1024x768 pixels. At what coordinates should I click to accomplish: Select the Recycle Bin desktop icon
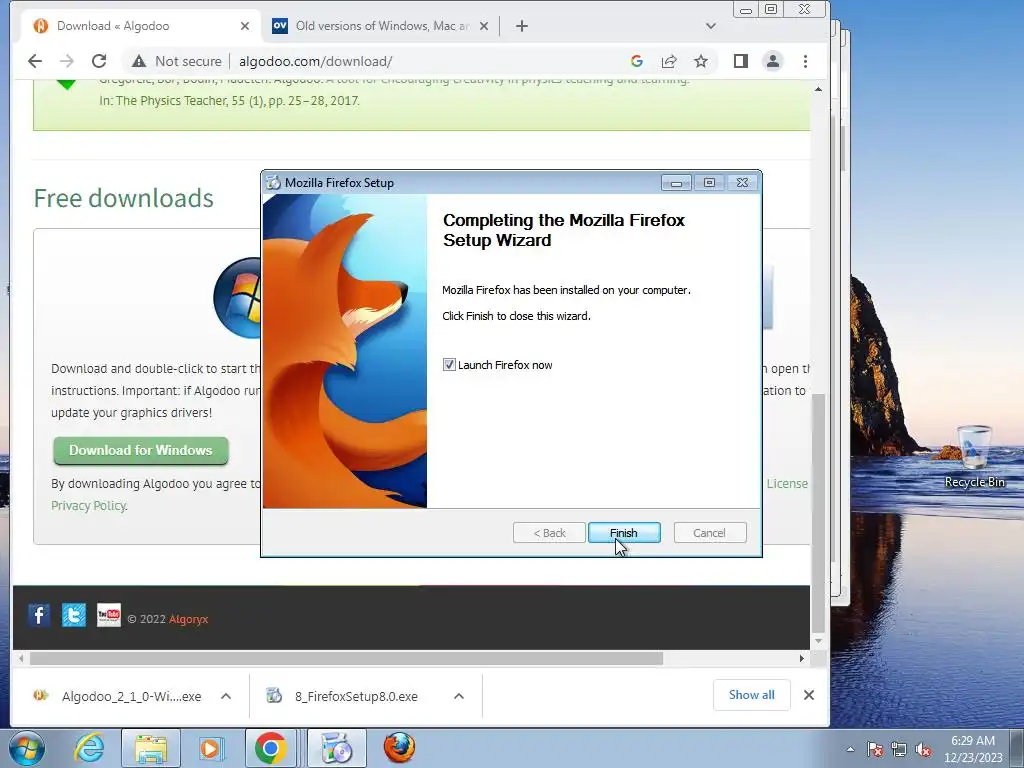tap(974, 456)
